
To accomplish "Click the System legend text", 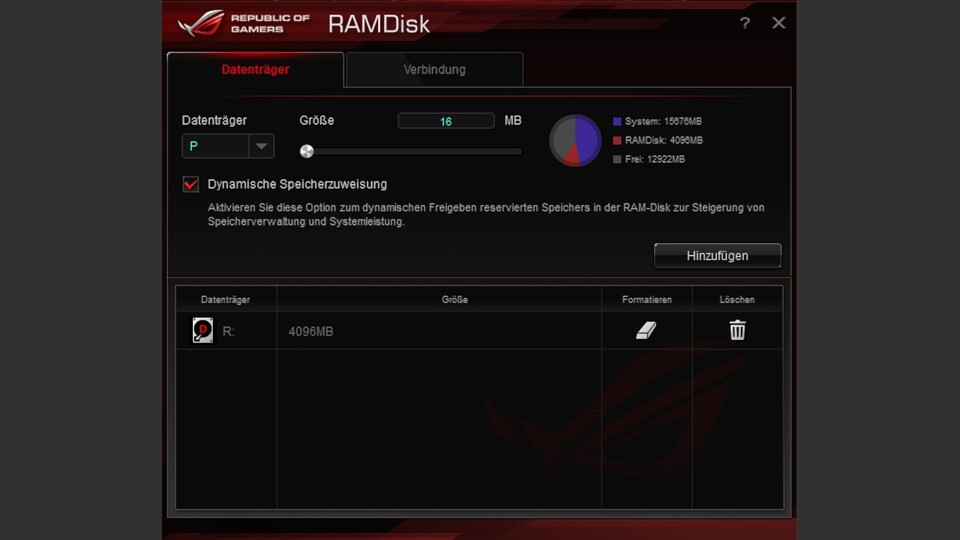I will (663, 121).
